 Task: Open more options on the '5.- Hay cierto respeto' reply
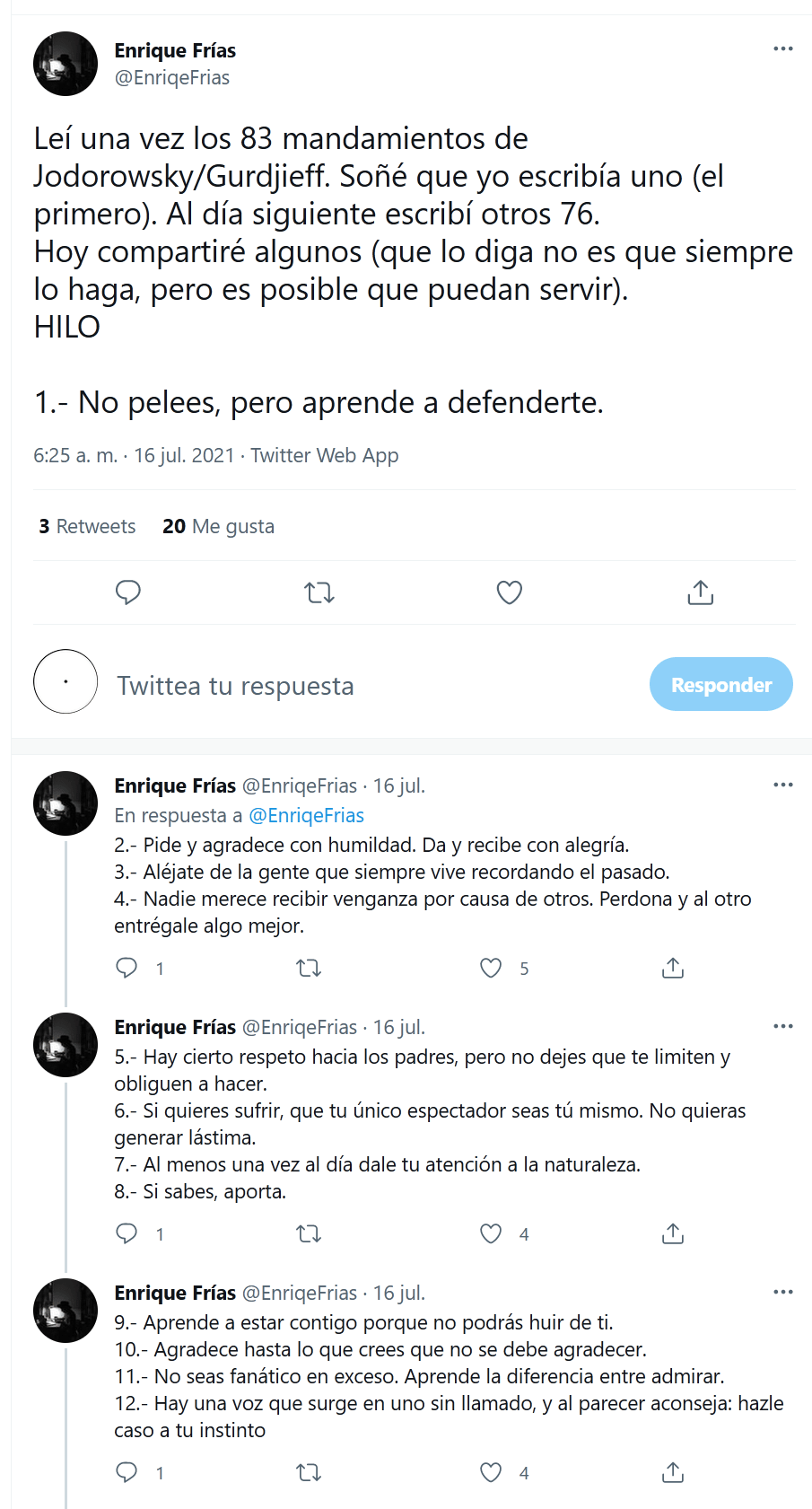[x=782, y=1026]
